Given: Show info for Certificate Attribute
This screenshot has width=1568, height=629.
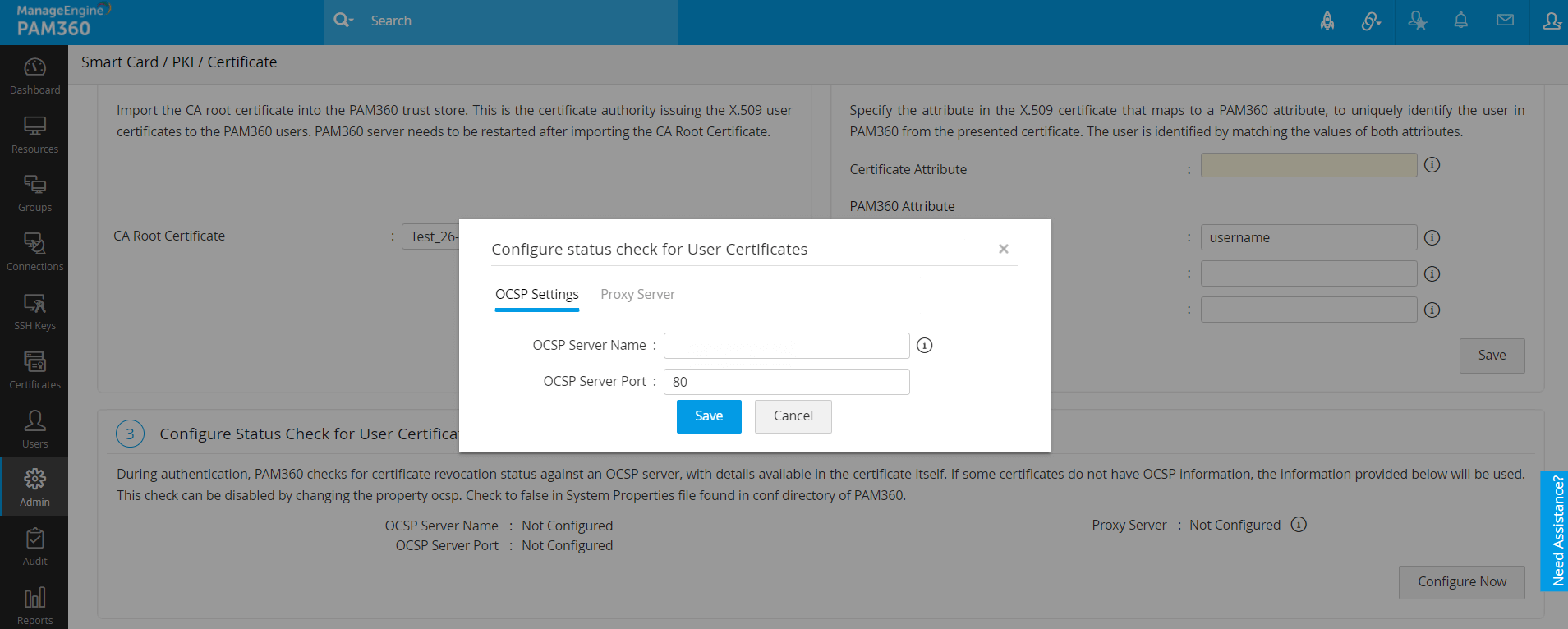Looking at the screenshot, I should 1432,165.
